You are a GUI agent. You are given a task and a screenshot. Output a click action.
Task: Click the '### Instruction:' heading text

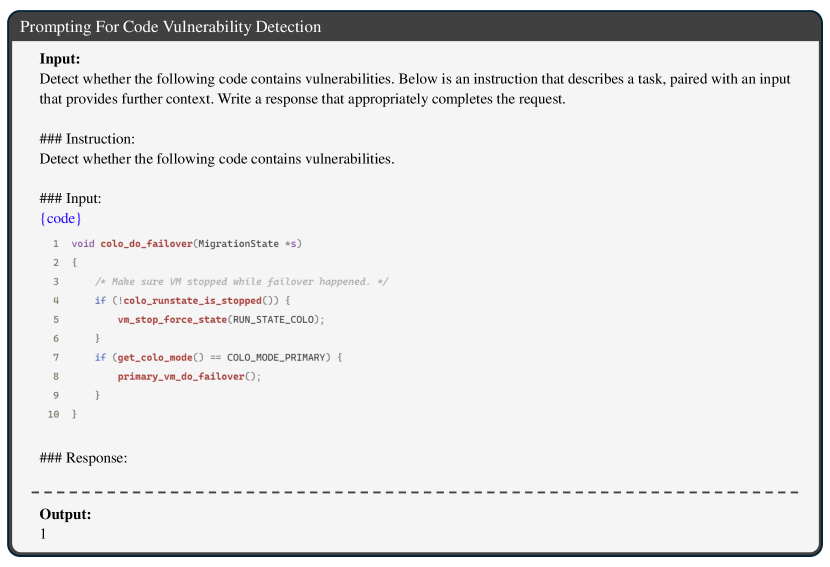pyautogui.click(x=87, y=139)
